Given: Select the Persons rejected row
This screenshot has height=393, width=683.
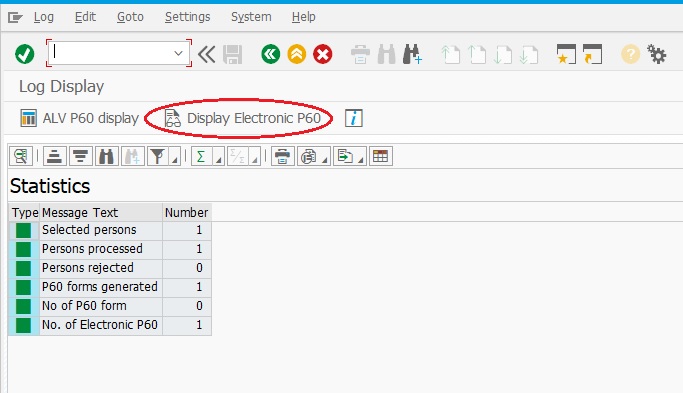Looking at the screenshot, I should [110, 268].
